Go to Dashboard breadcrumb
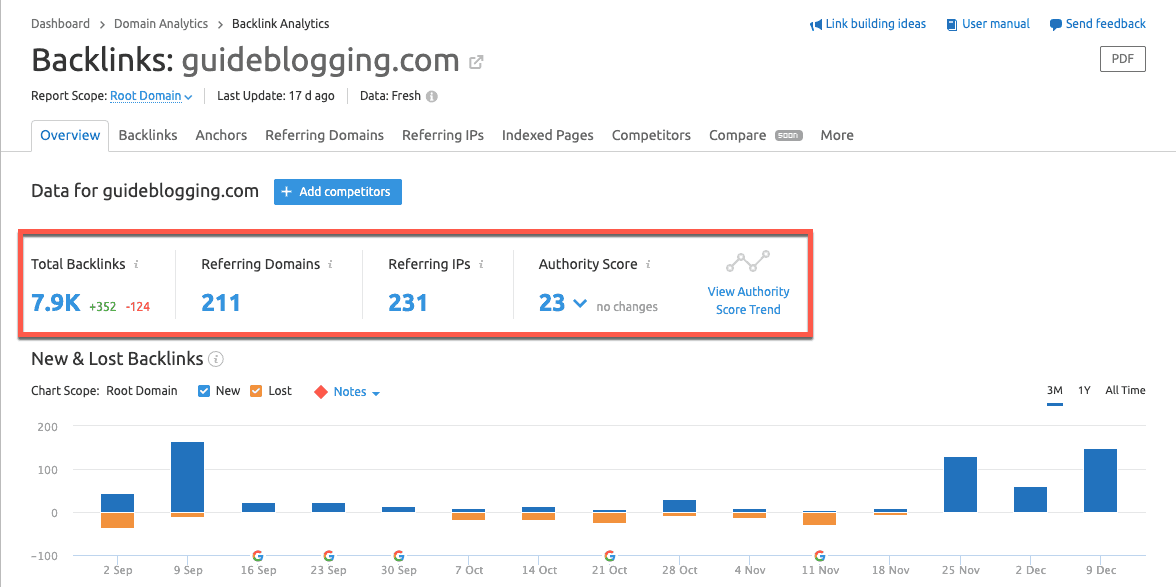Viewport: 1176px width, 587px height. 60,24
